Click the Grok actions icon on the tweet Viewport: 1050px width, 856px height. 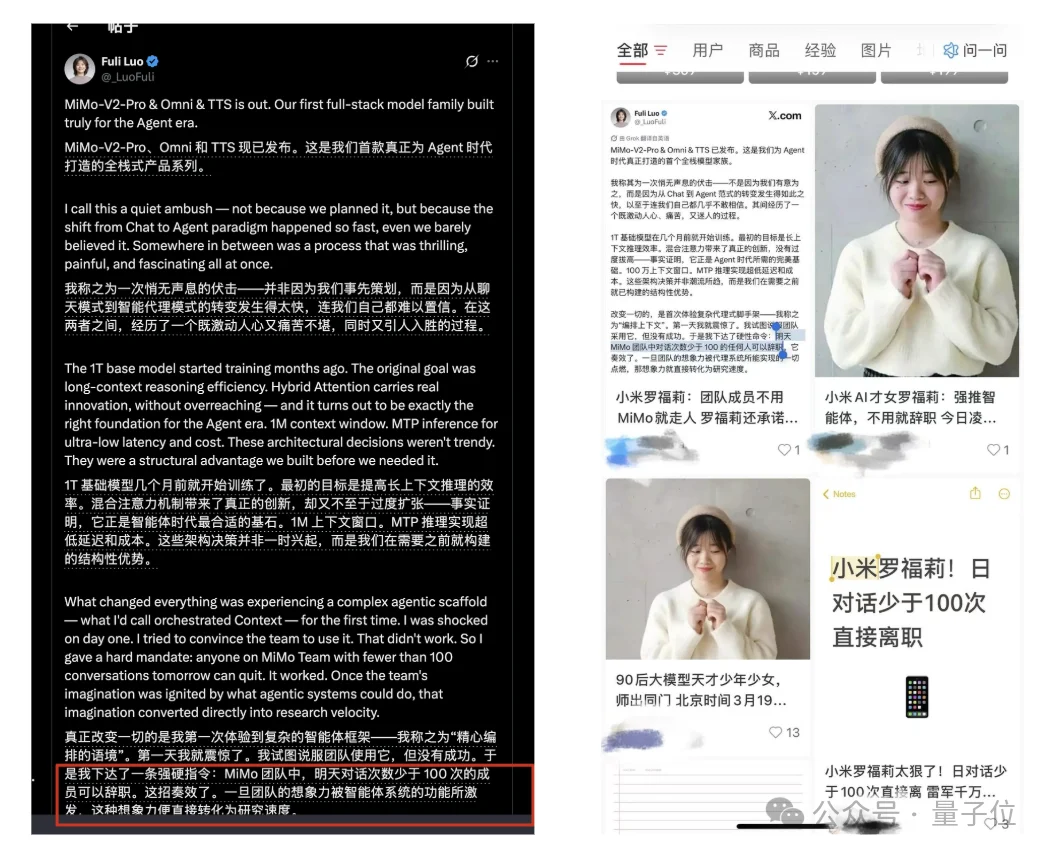471,61
